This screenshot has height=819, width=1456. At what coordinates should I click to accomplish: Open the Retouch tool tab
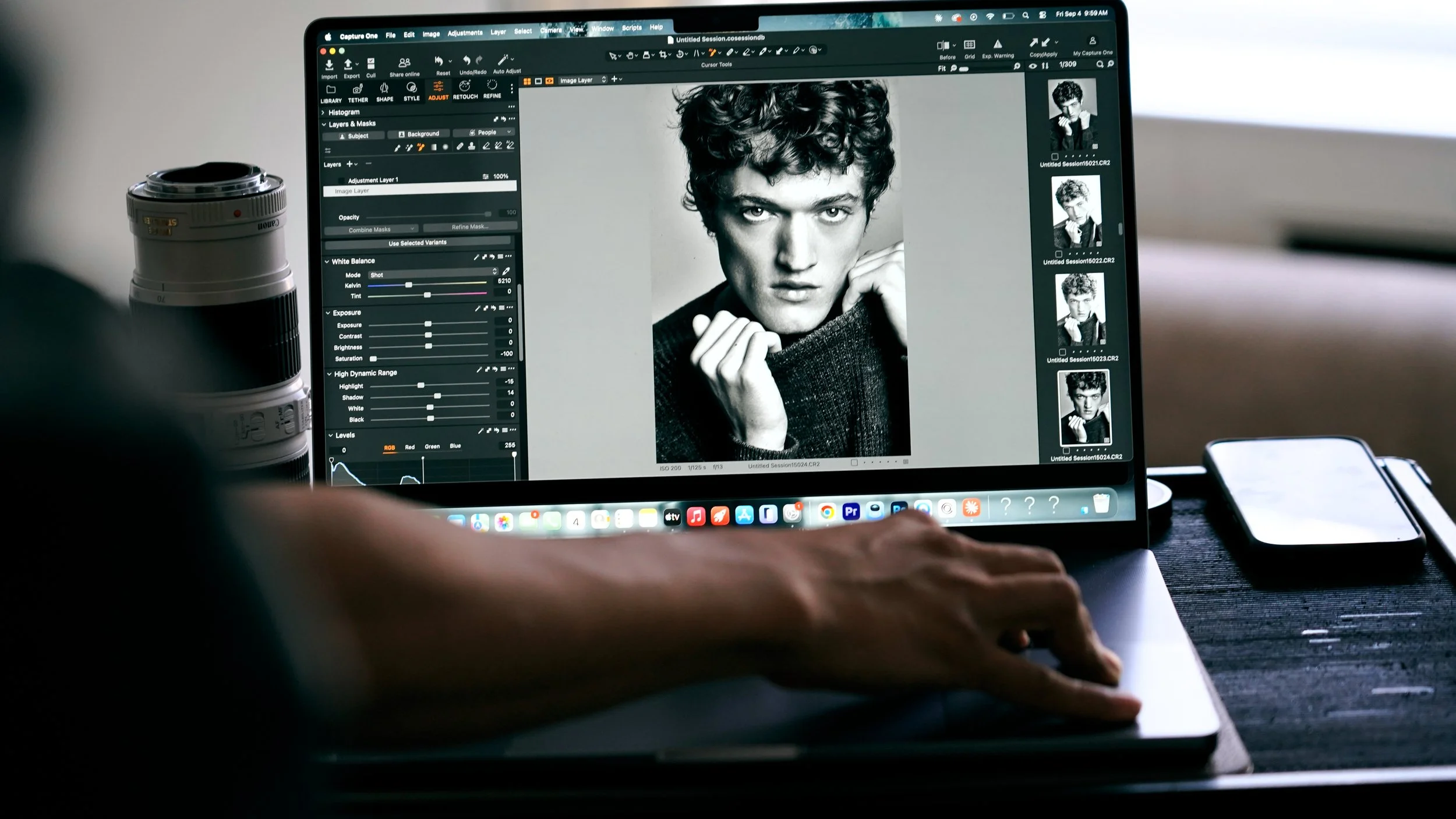tap(465, 90)
